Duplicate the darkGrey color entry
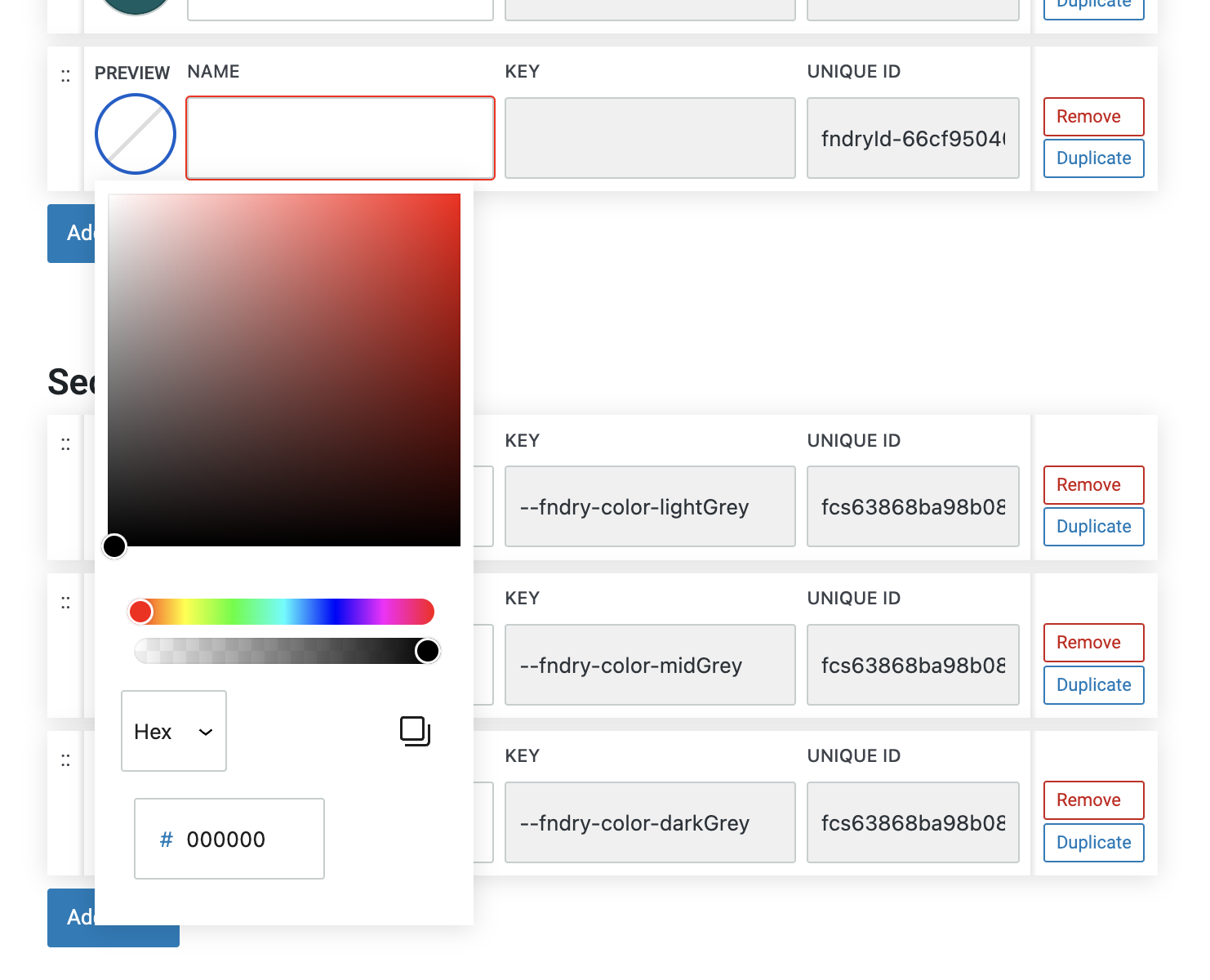This screenshot has height=980, width=1210. (x=1093, y=843)
